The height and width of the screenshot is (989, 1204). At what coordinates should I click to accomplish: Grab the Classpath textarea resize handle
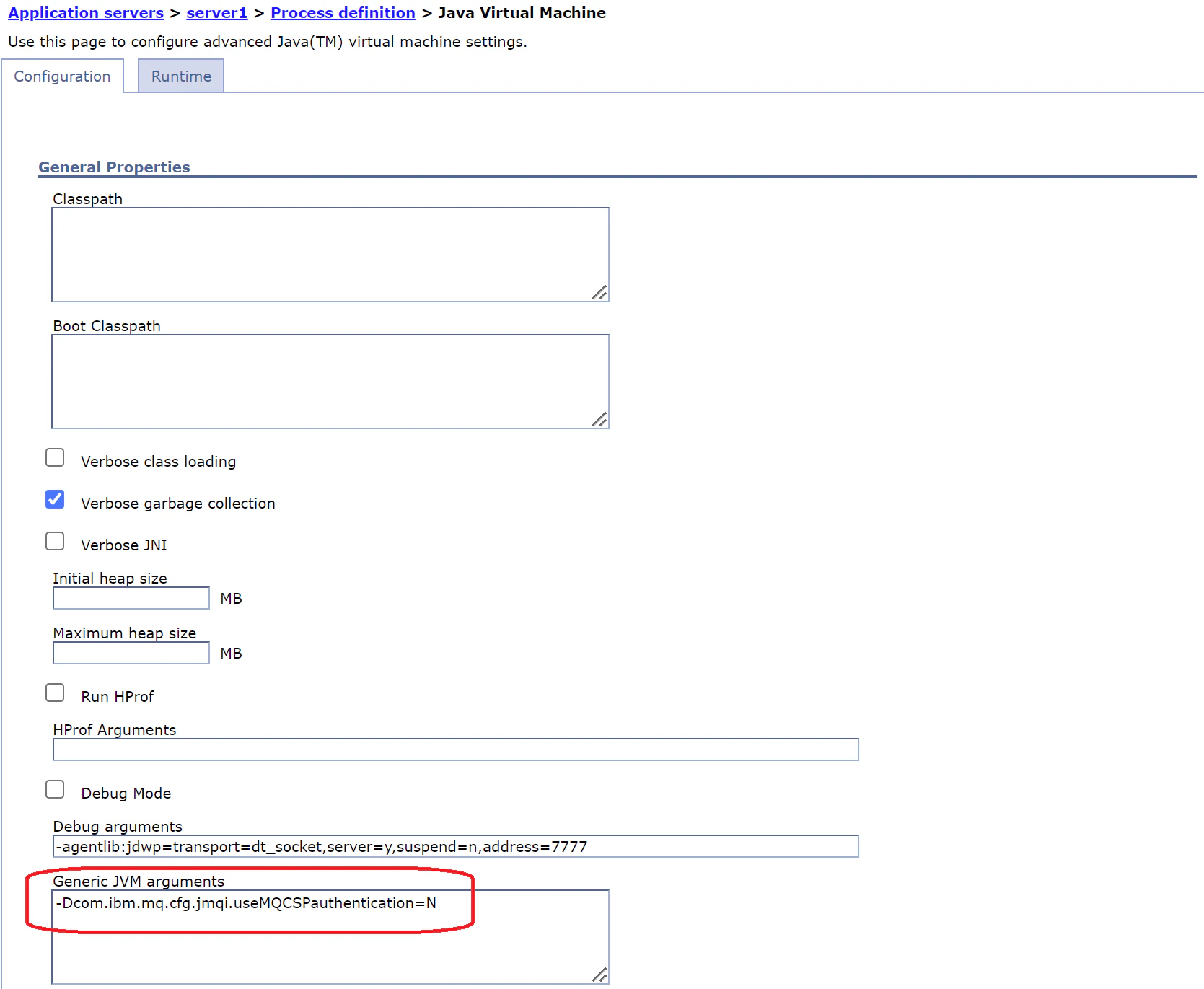pyautogui.click(x=599, y=292)
